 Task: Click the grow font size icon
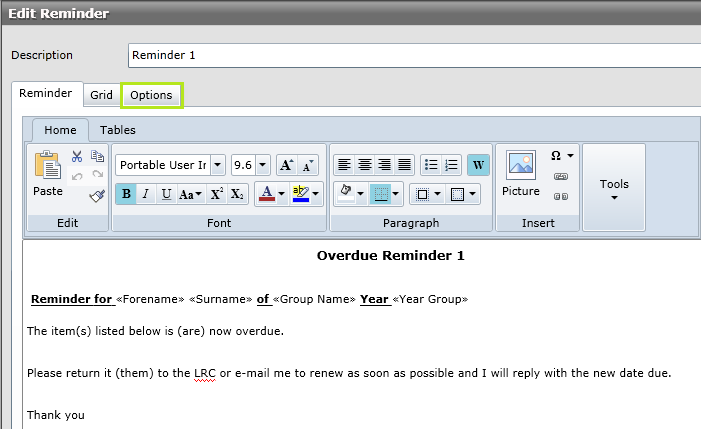(x=285, y=165)
